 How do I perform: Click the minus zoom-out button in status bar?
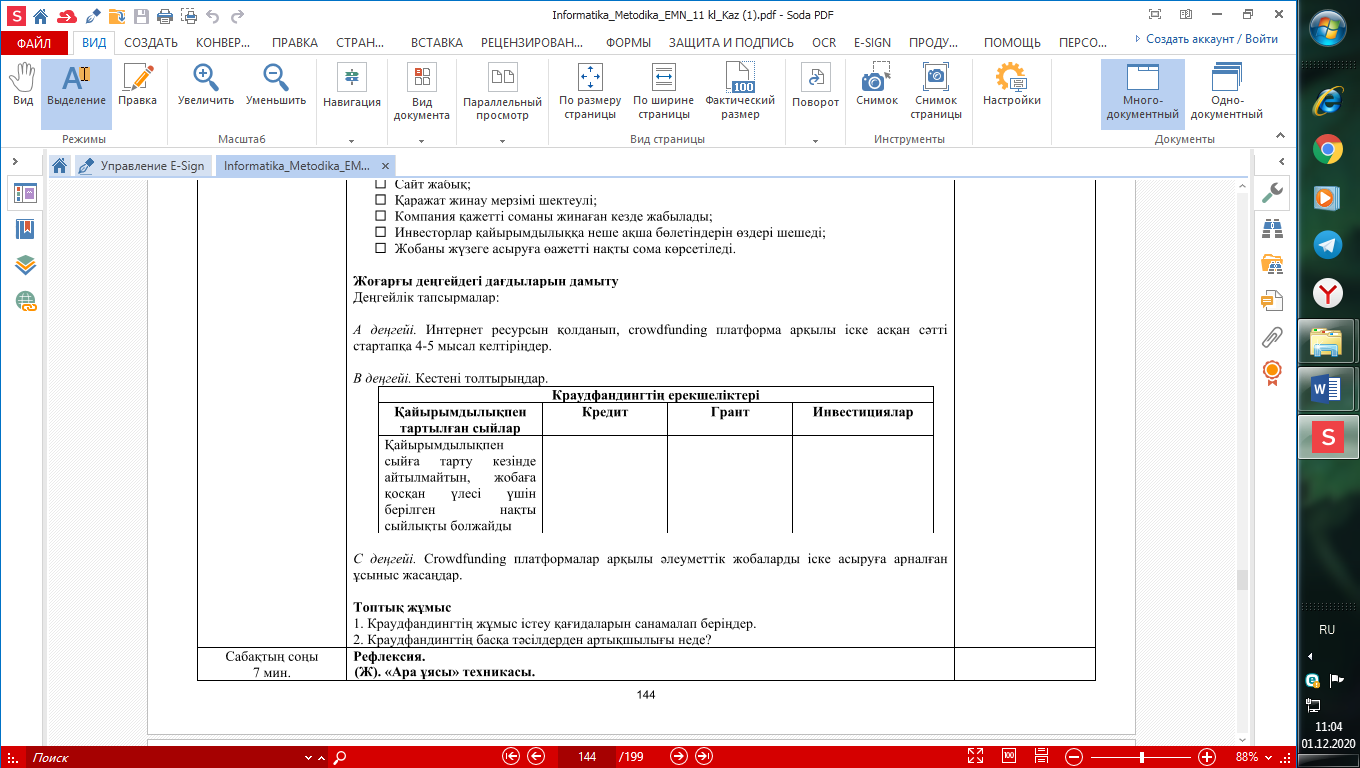[x=1073, y=757]
